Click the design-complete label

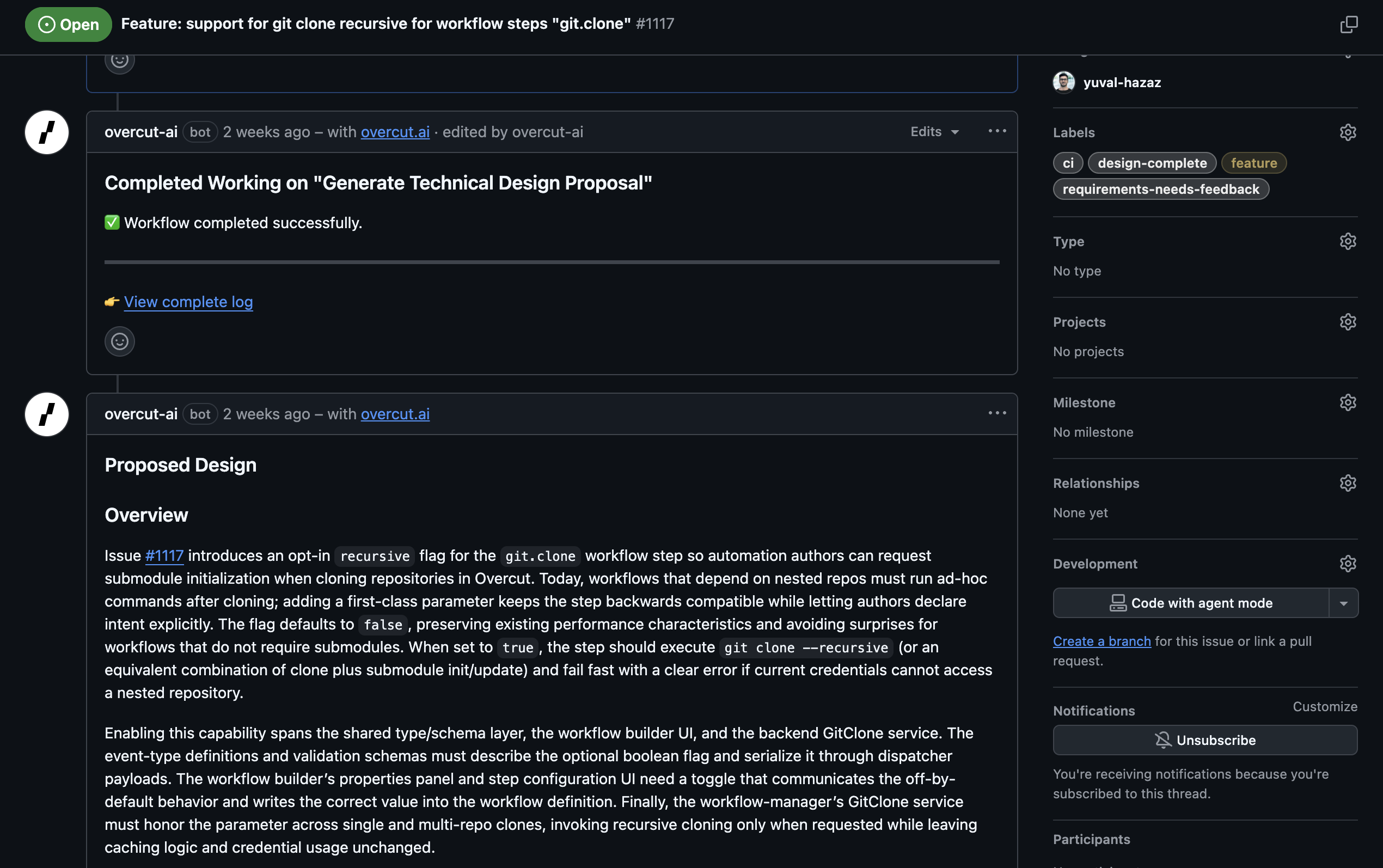click(1152, 163)
